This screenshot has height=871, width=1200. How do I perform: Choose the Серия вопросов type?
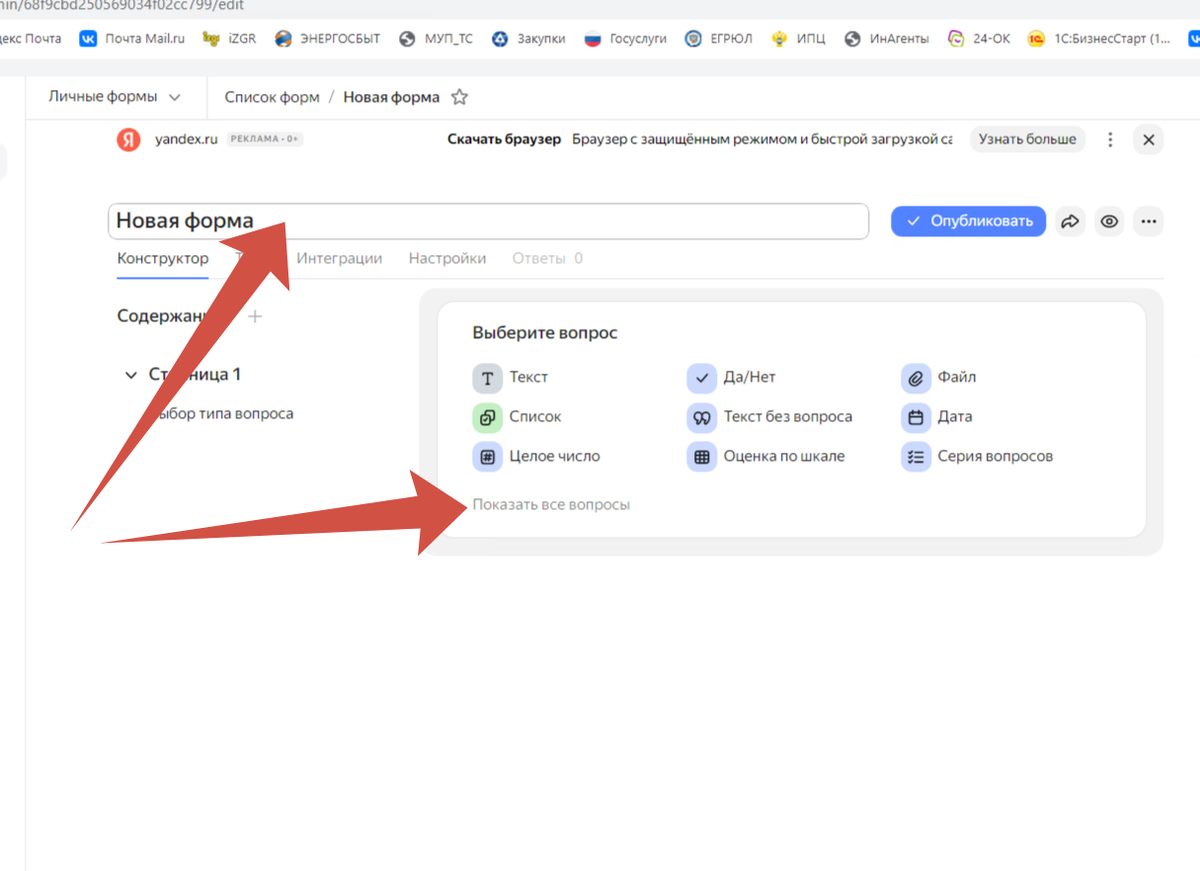tap(977, 456)
